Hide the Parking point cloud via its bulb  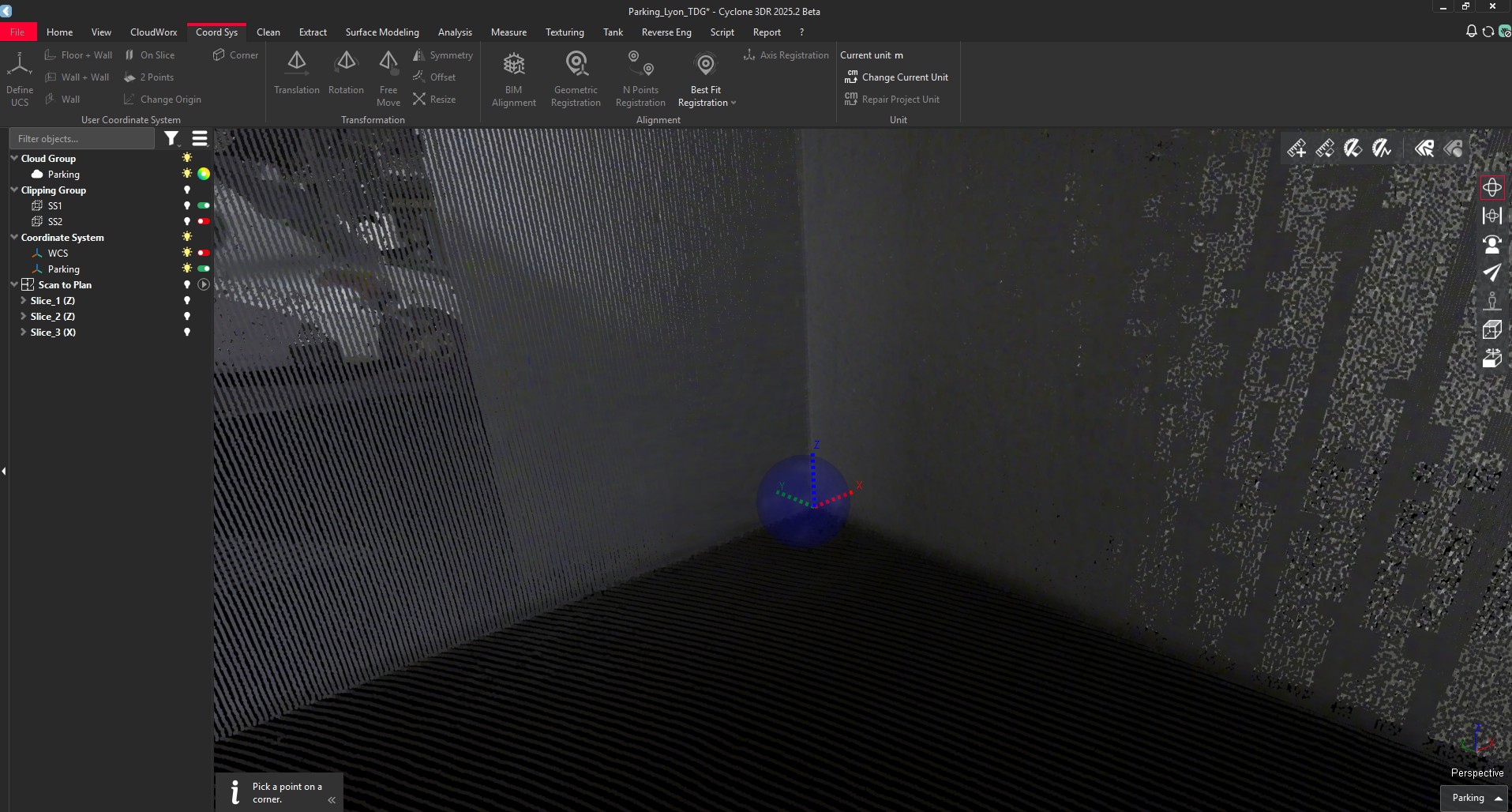186,174
